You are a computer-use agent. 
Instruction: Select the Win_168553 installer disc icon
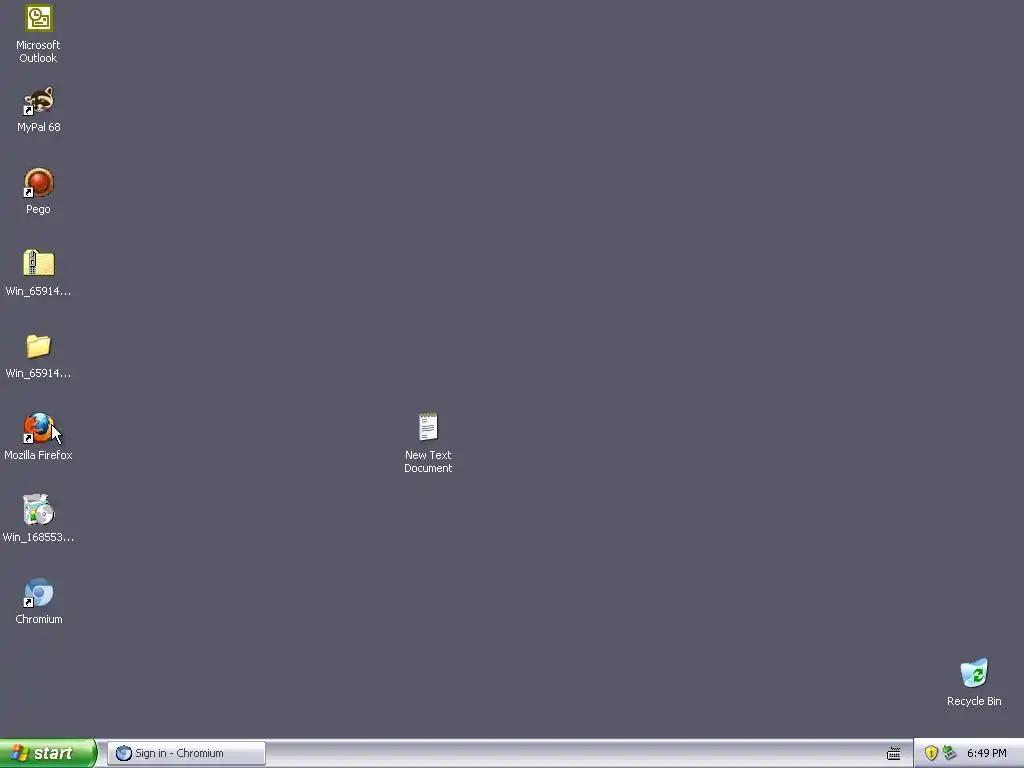pyautogui.click(x=39, y=510)
